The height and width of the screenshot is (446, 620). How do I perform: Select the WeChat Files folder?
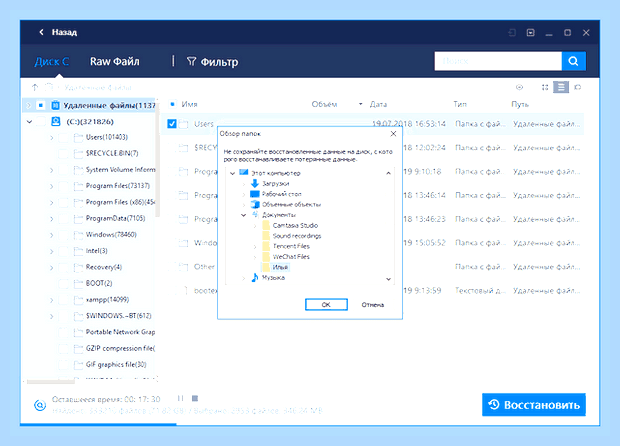(x=291, y=257)
